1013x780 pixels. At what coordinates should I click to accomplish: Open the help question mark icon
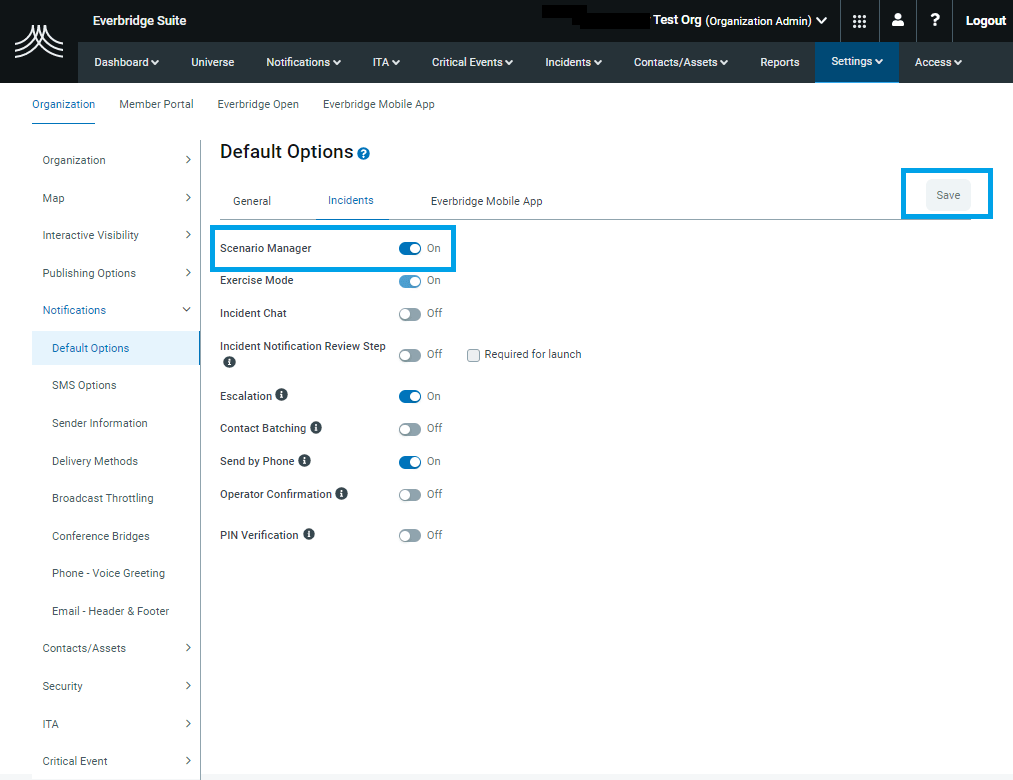tap(934, 20)
